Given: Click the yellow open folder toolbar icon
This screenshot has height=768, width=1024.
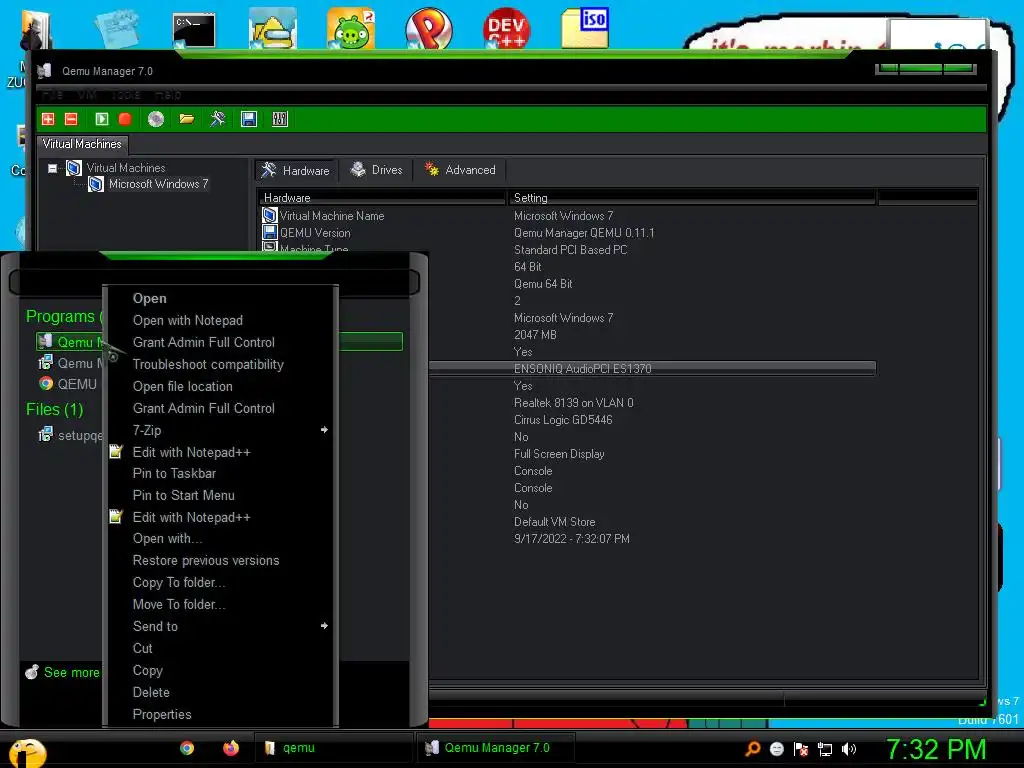Looking at the screenshot, I should 187,119.
